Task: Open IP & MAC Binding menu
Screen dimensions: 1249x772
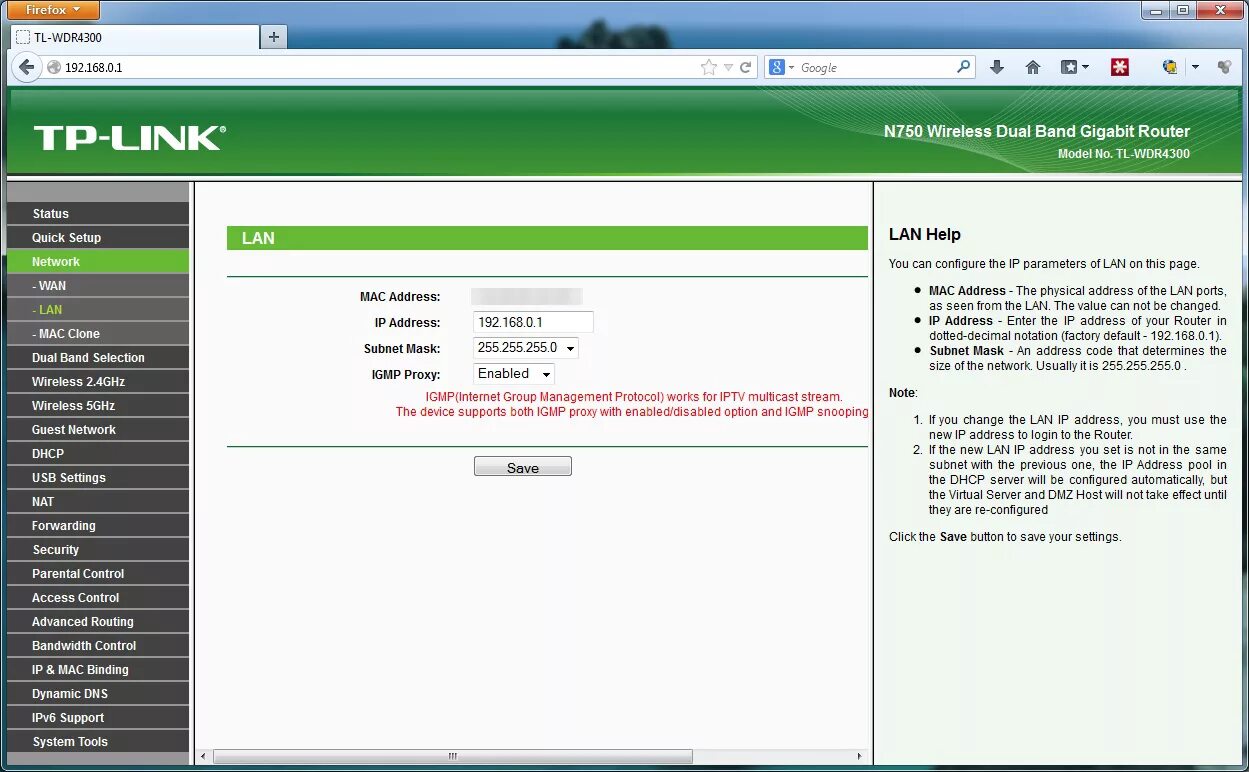Action: pos(97,670)
